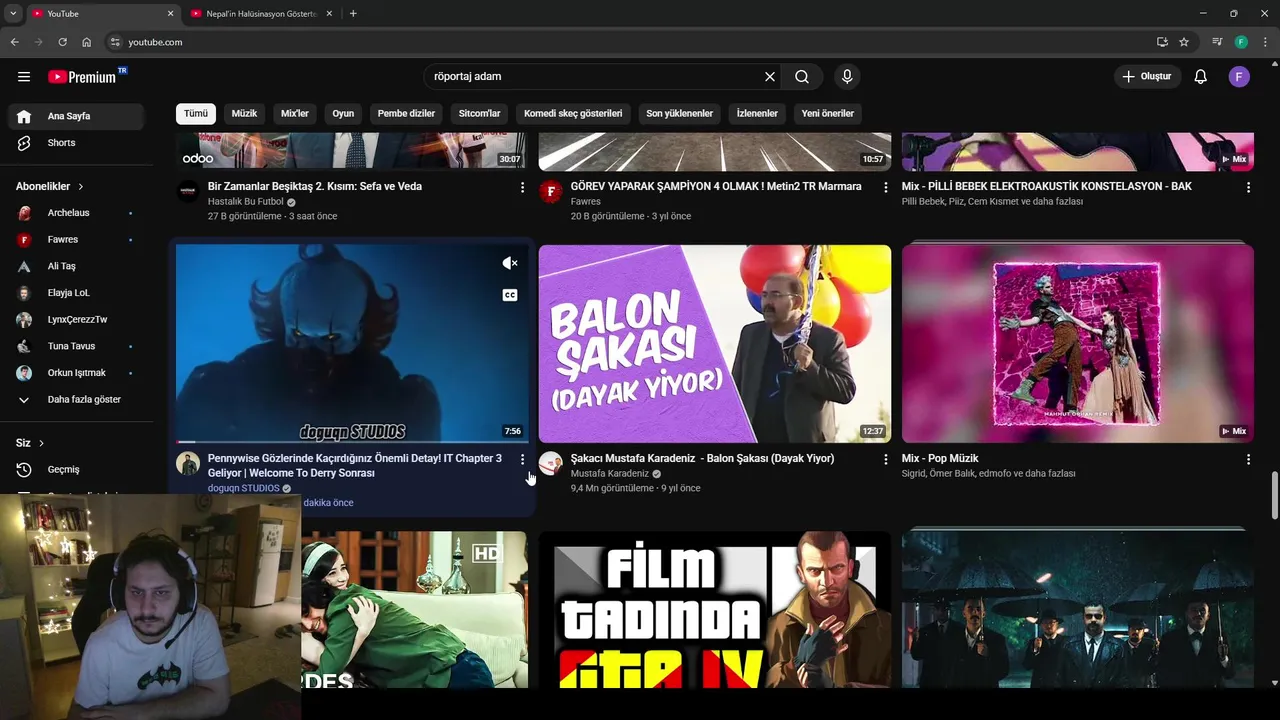Select the Yeni öneriler filter chip
The width and height of the screenshot is (1280, 720).
[828, 114]
